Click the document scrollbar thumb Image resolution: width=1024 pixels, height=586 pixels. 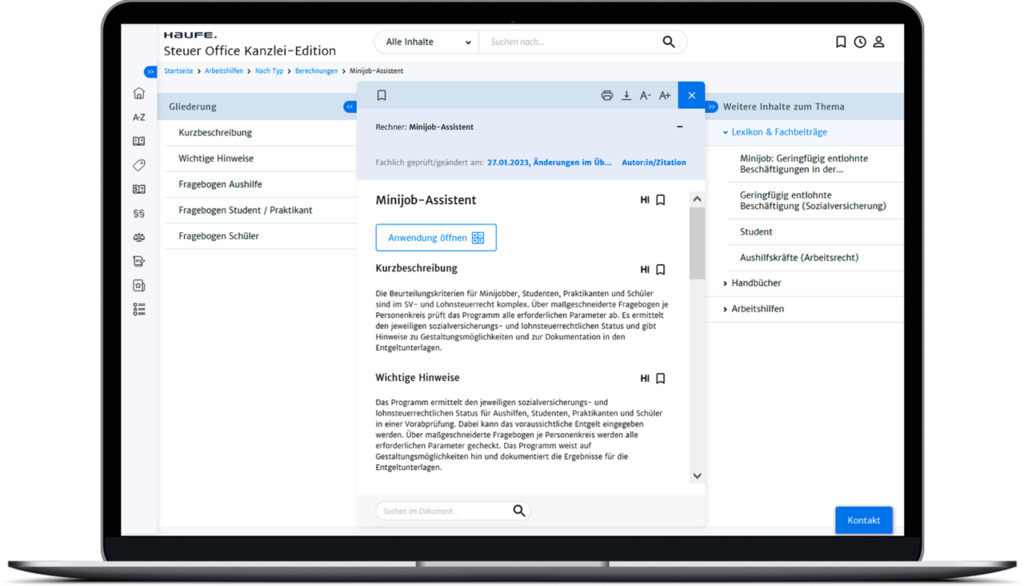coord(697,242)
